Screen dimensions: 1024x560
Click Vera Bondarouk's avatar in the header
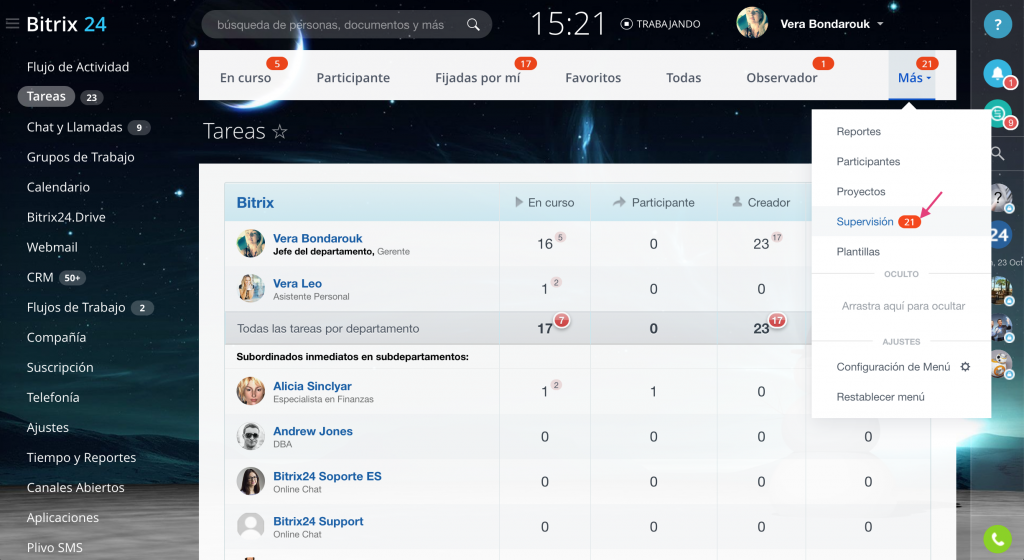coord(752,23)
